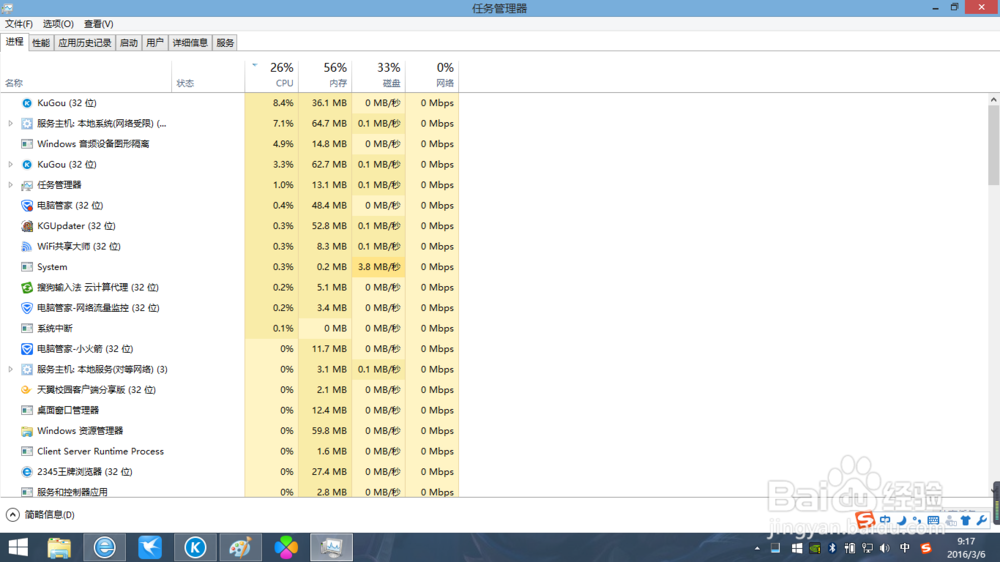Select the 服务和控制器应用 row
1000x562 pixels.
[230, 492]
